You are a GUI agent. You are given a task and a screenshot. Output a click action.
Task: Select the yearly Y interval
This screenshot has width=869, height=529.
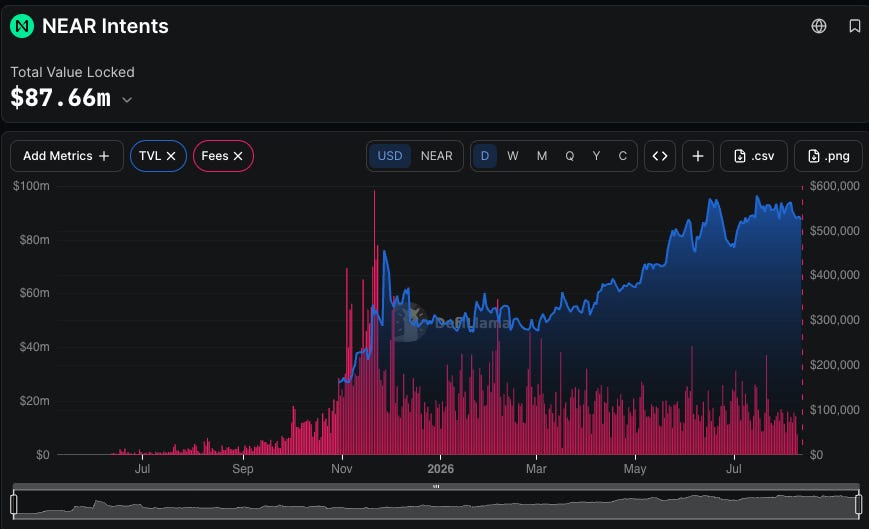tap(596, 156)
